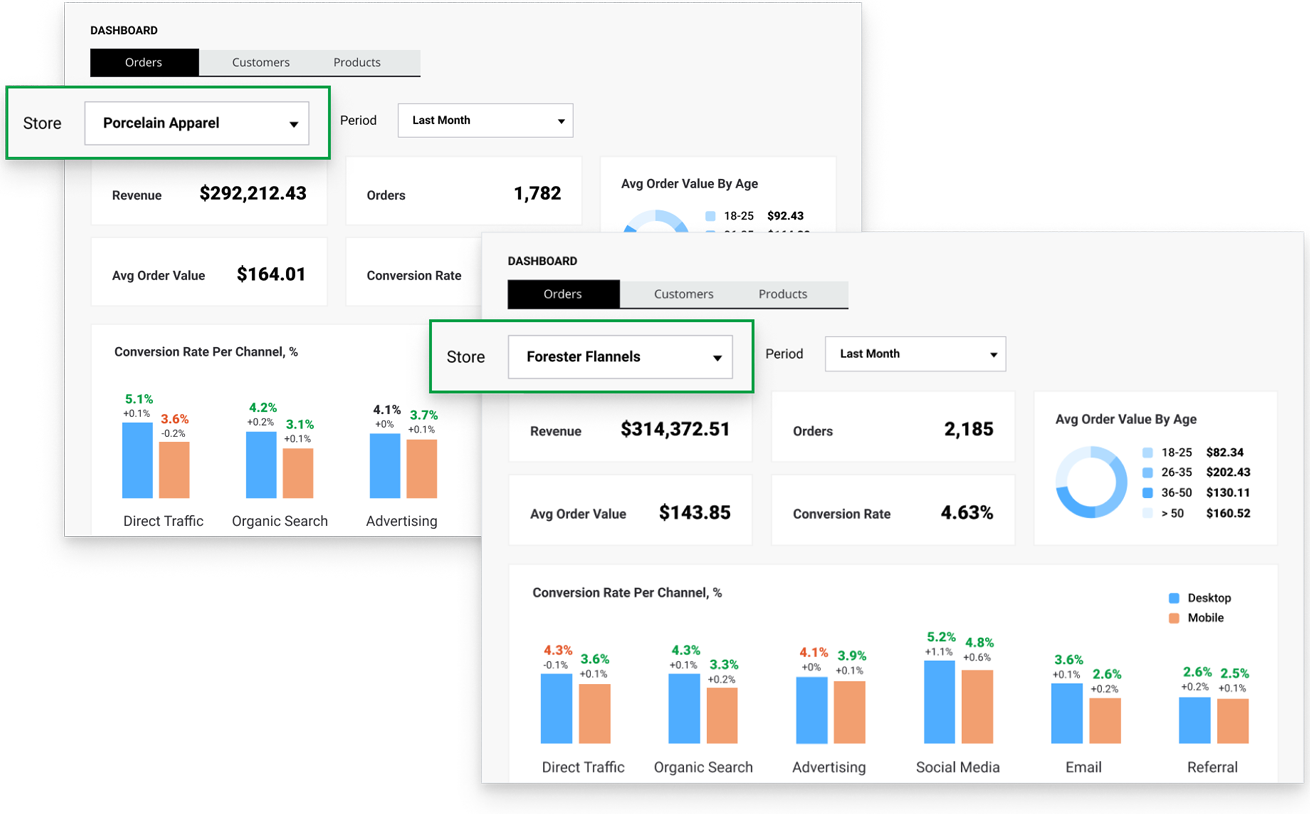Click the Email mobile bar
This screenshot has width=1310, height=814.
pyautogui.click(x=1105, y=721)
